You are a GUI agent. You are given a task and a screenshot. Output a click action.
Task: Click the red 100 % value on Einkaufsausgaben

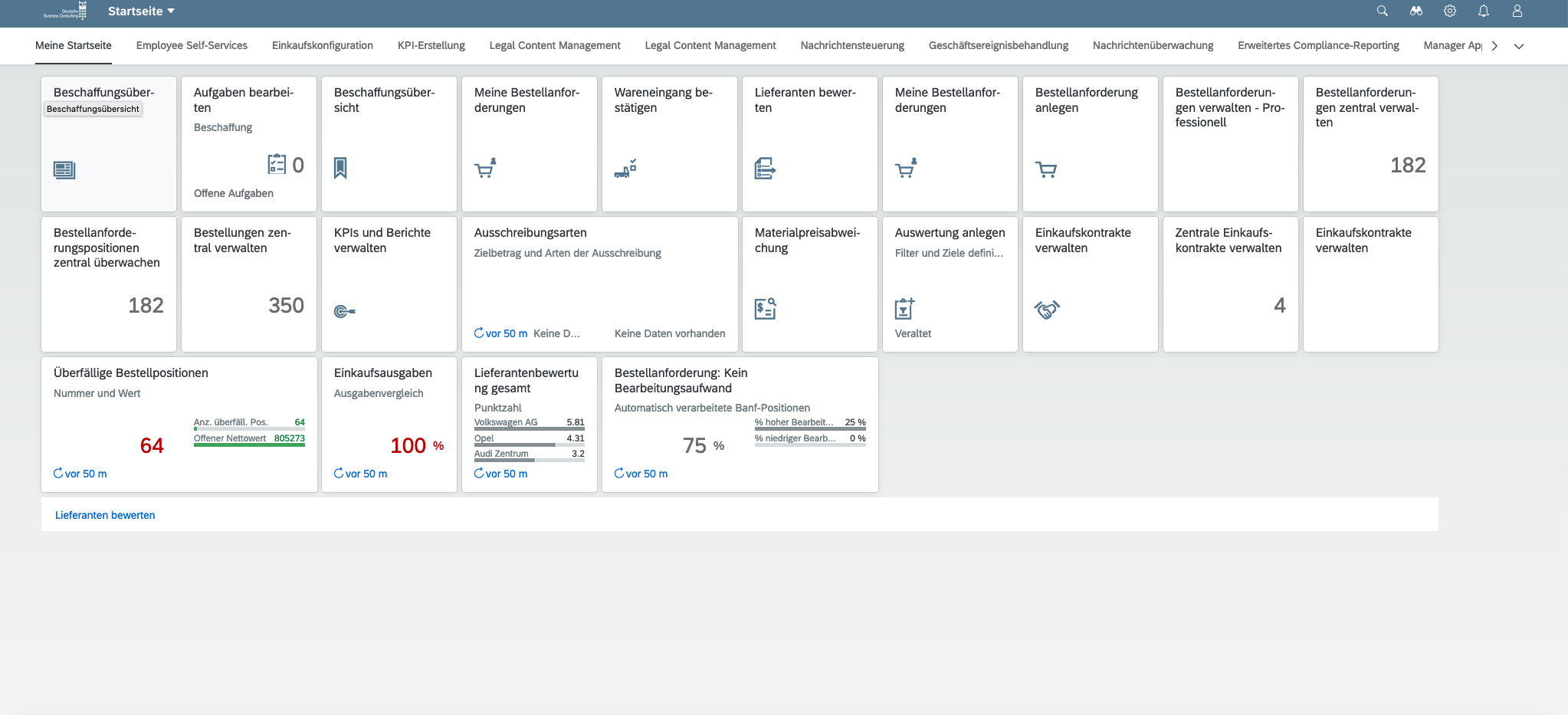click(x=417, y=446)
